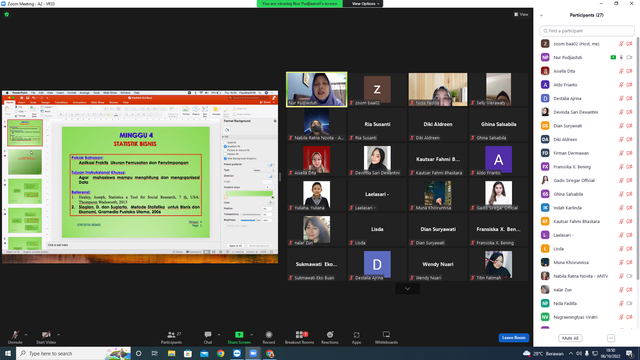Click the active Zoom taskbar icon
640x360 pixels.
point(253,353)
